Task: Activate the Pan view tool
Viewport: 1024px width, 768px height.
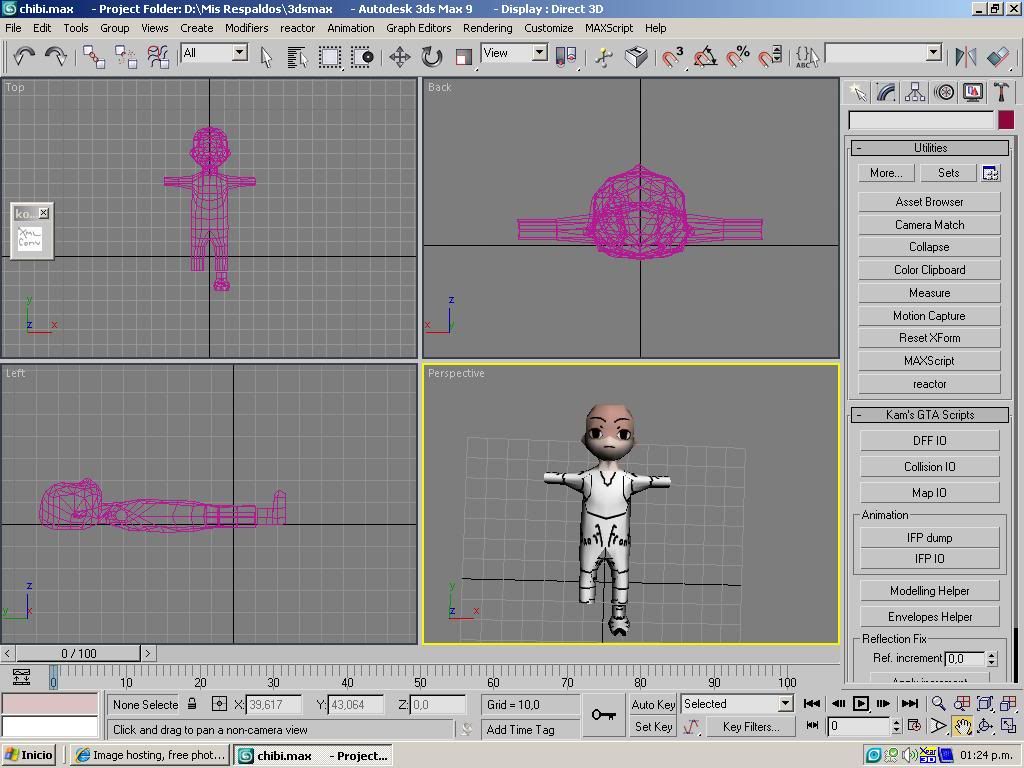Action: pos(961,726)
